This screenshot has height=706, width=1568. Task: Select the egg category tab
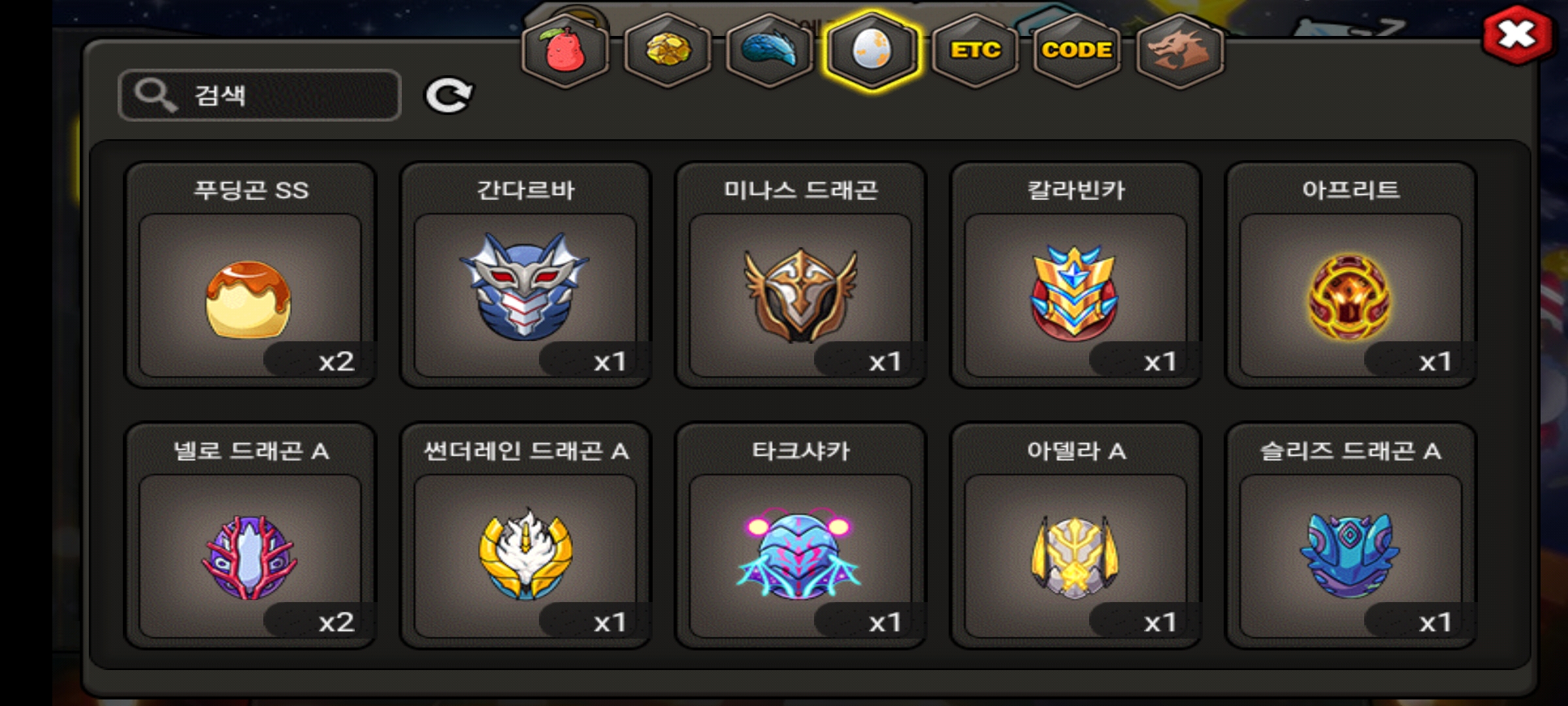pos(872,51)
